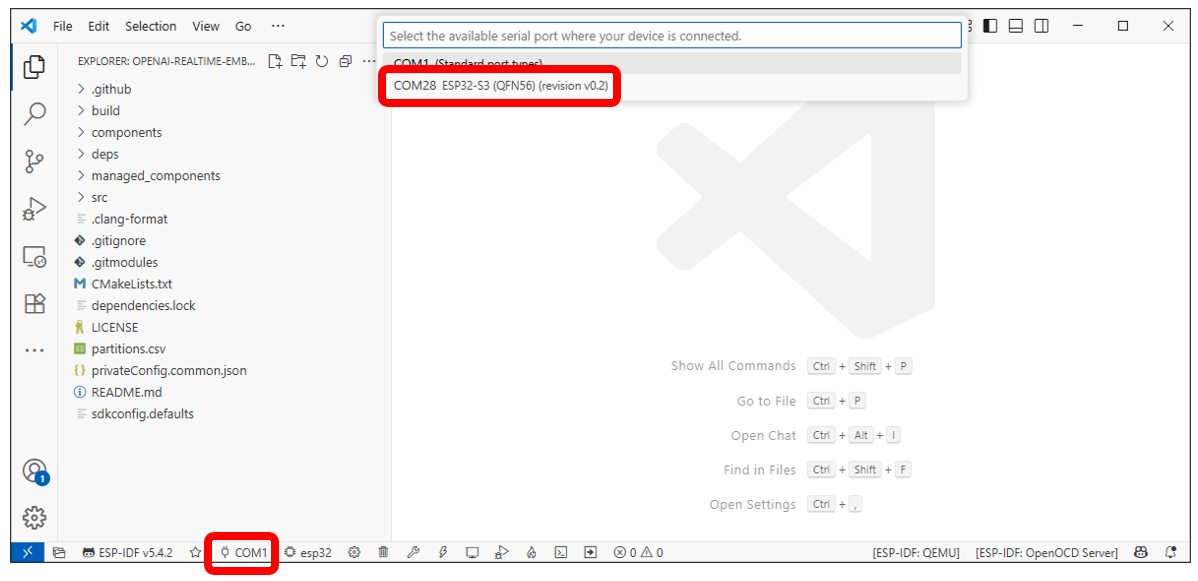Open the Source Control view
The height and width of the screenshot is (581, 1198).
pyautogui.click(x=34, y=161)
